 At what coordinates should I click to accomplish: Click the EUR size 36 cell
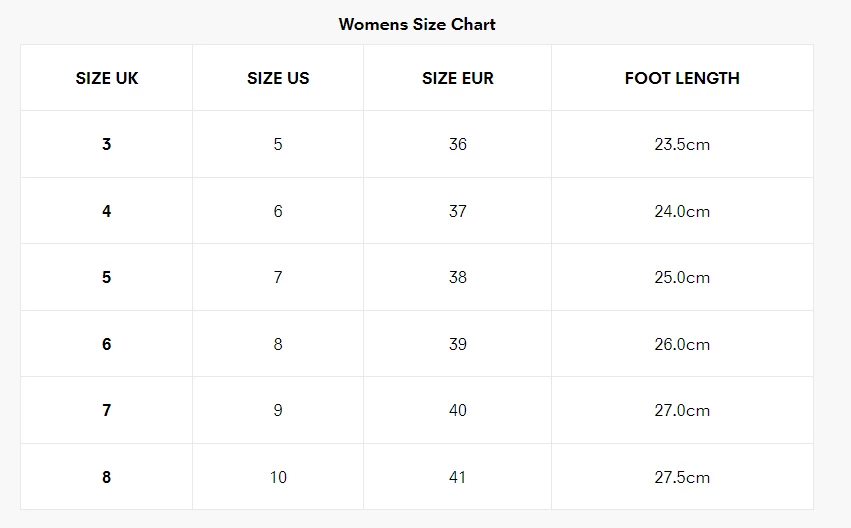pos(457,144)
